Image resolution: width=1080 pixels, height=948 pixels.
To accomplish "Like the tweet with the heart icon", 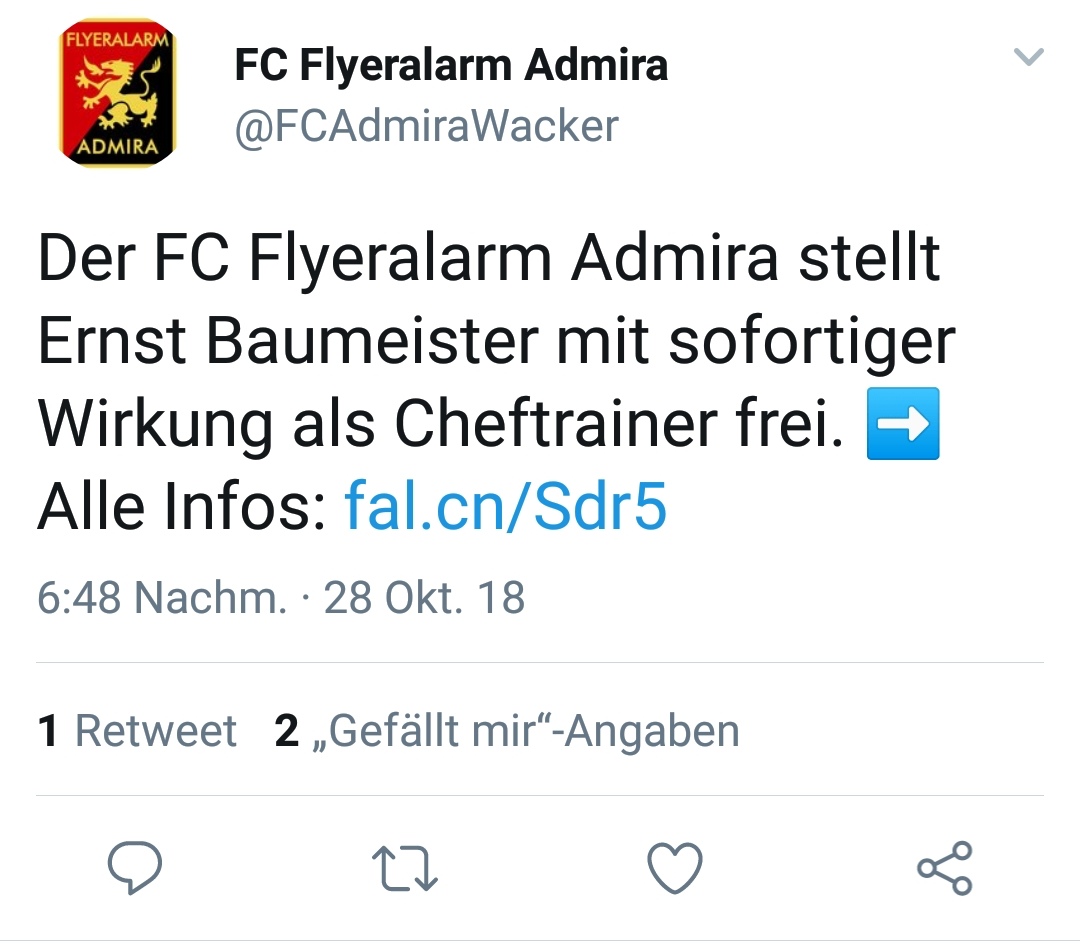I will pyautogui.click(x=675, y=867).
